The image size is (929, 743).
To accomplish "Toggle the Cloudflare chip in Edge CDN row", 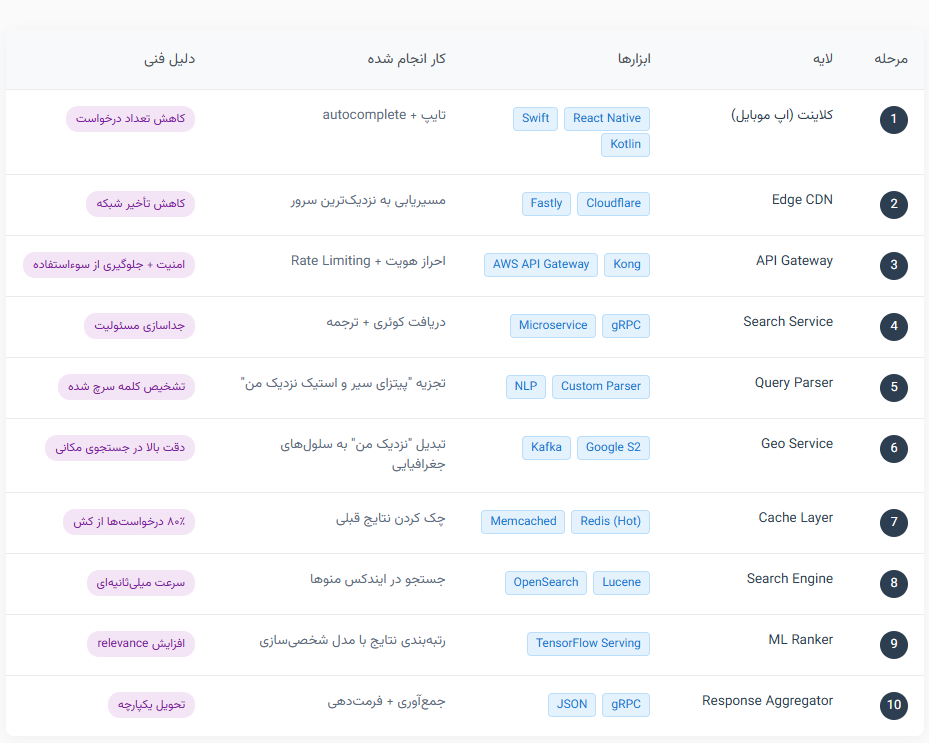I will coord(613,203).
